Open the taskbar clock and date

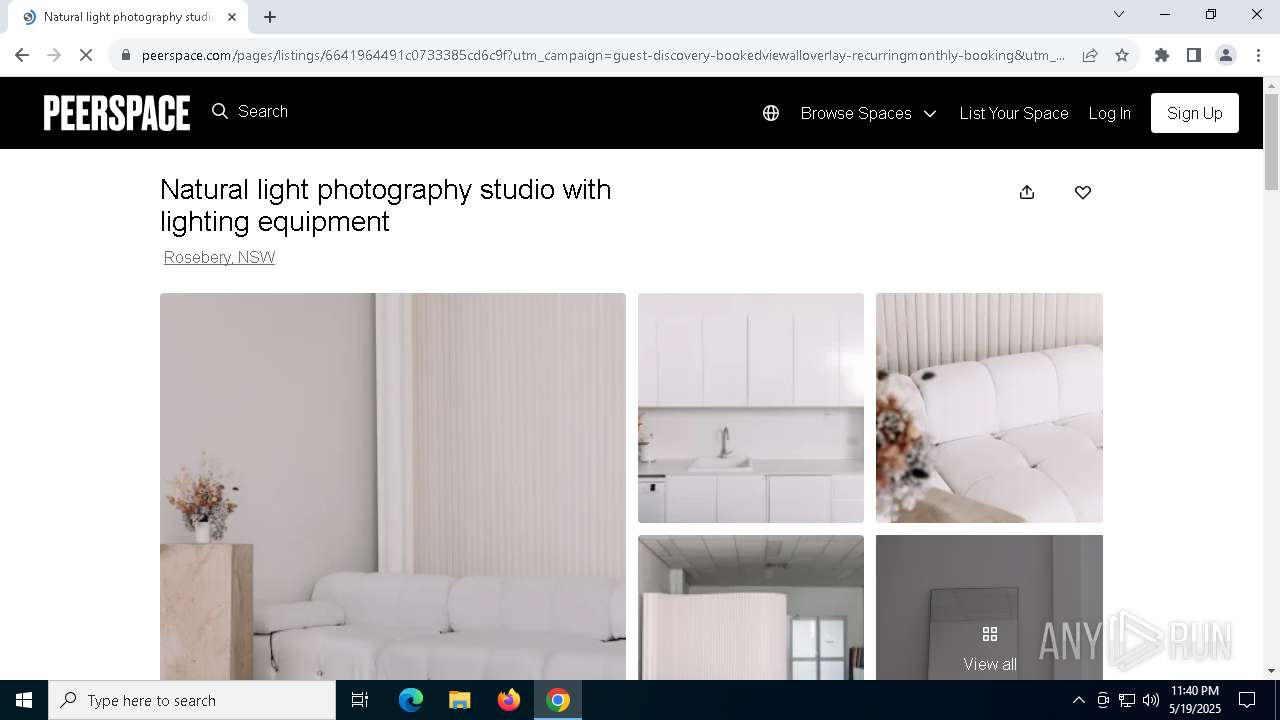click(1195, 700)
